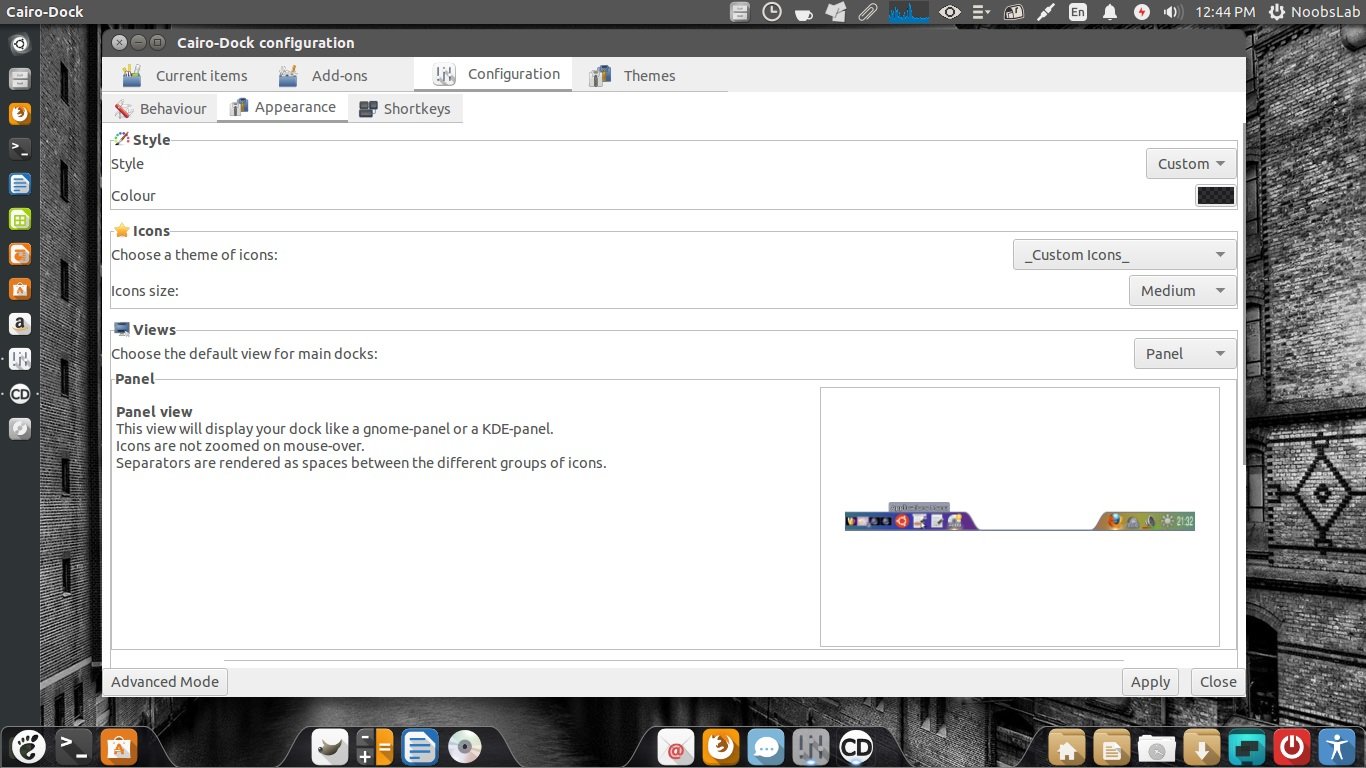Open the email client from the dock

[x=675, y=746]
